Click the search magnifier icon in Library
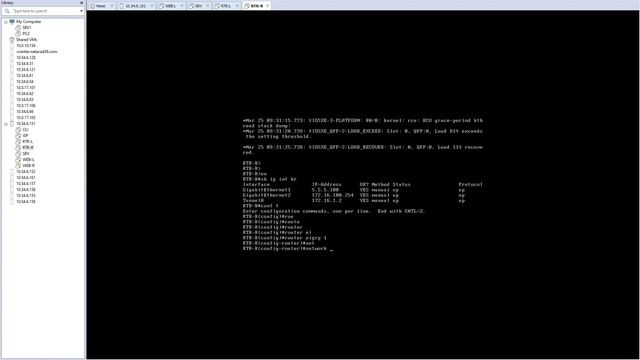The width and height of the screenshot is (640, 360). [7, 11]
